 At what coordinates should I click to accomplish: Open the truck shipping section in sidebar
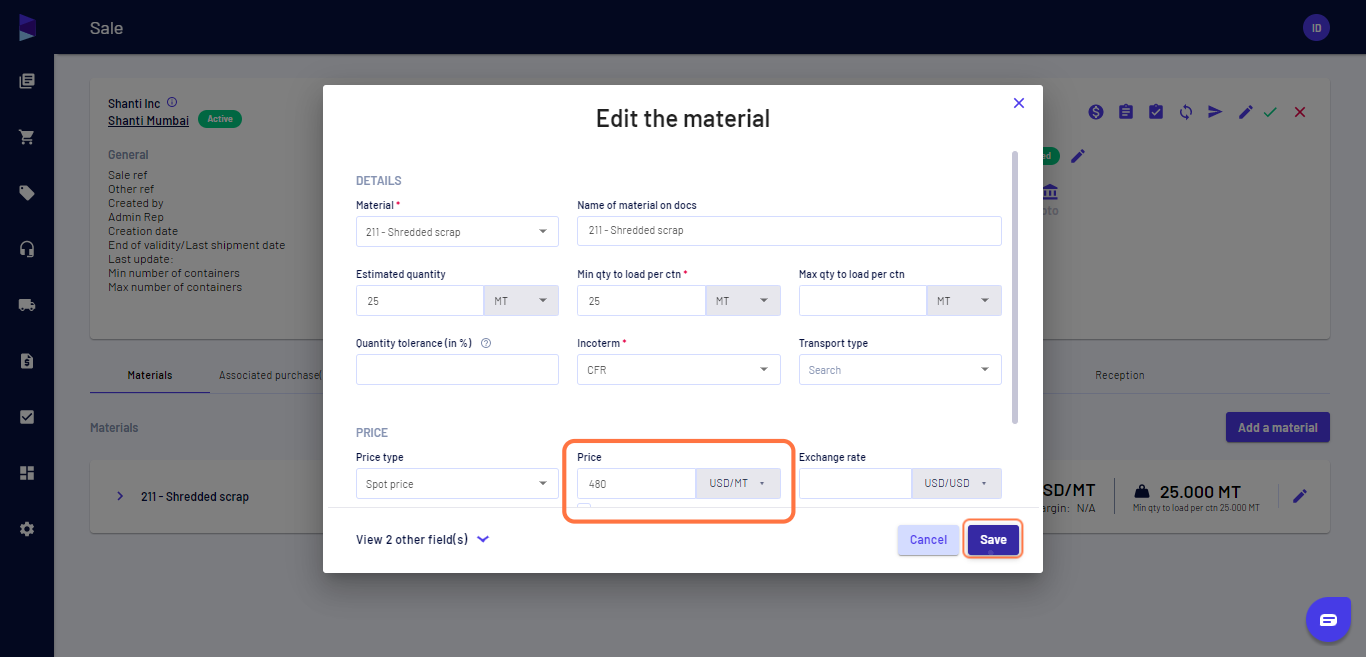[x=27, y=305]
